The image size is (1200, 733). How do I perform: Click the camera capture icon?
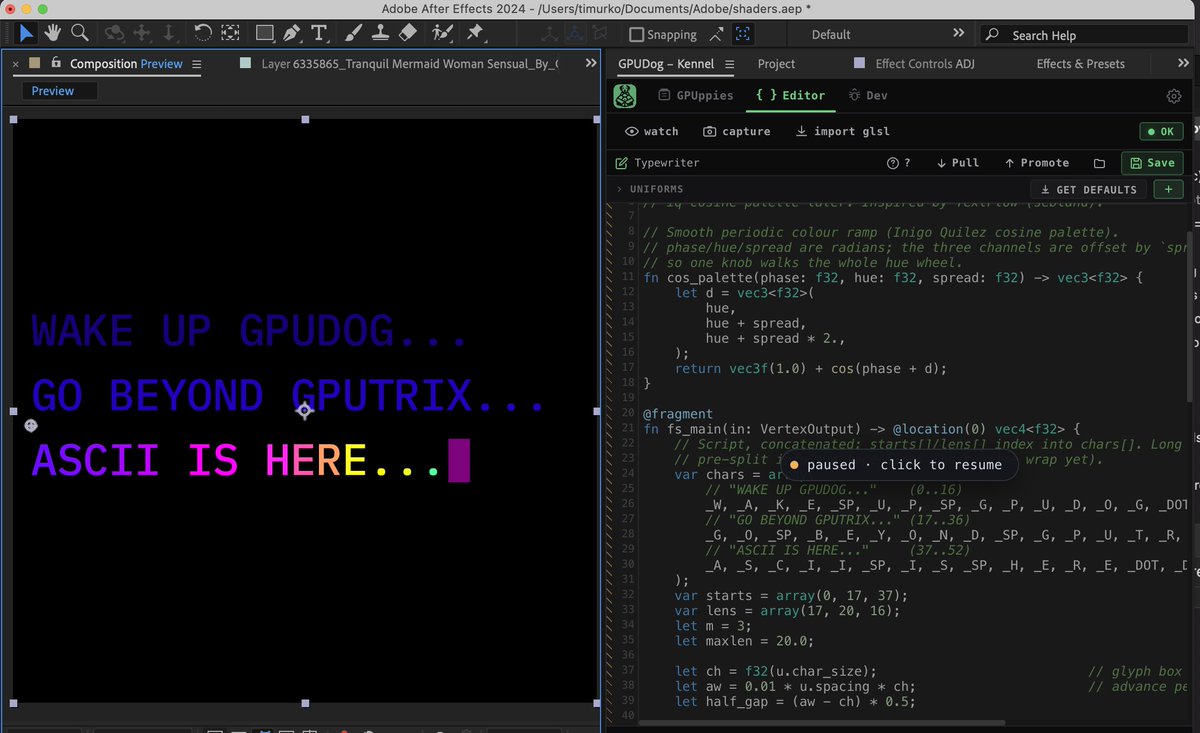point(709,131)
